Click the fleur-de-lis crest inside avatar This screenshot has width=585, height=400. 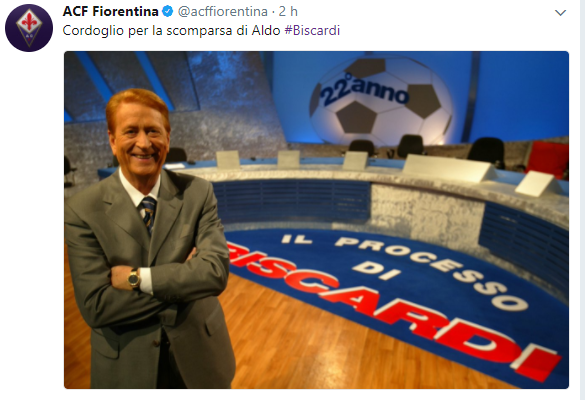29,27
